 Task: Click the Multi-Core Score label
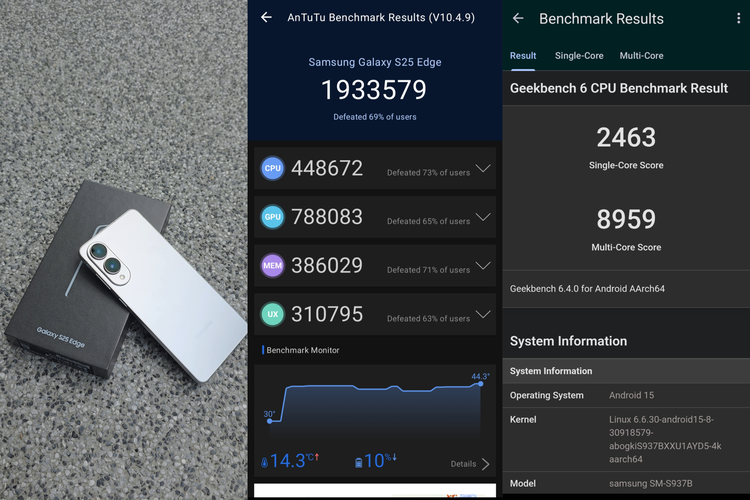tap(626, 247)
